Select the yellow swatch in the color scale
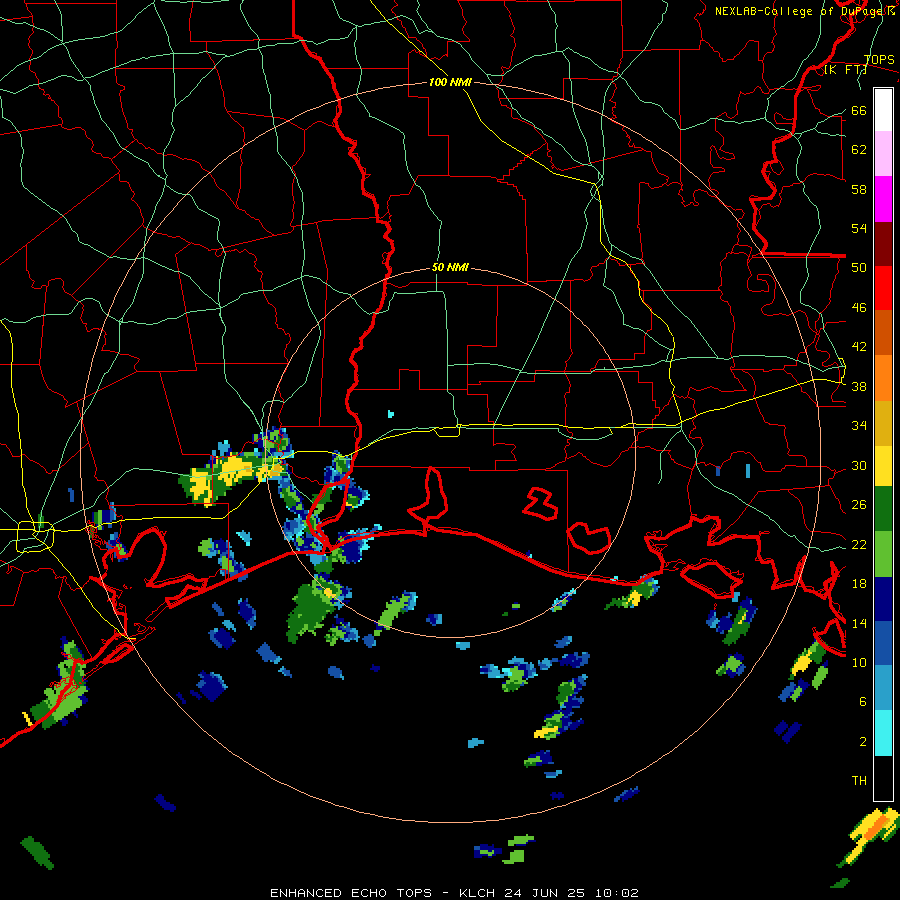 click(883, 466)
